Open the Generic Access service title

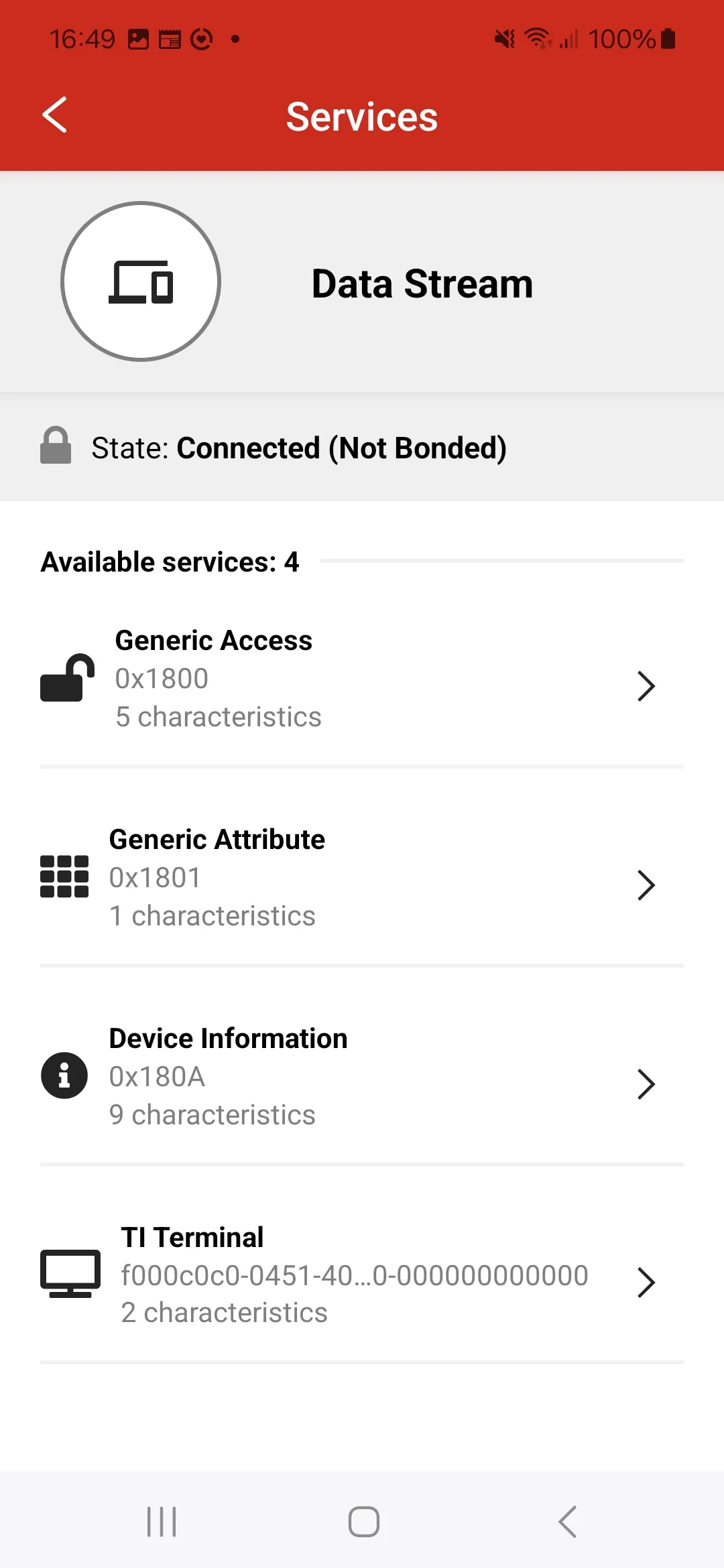pos(214,641)
